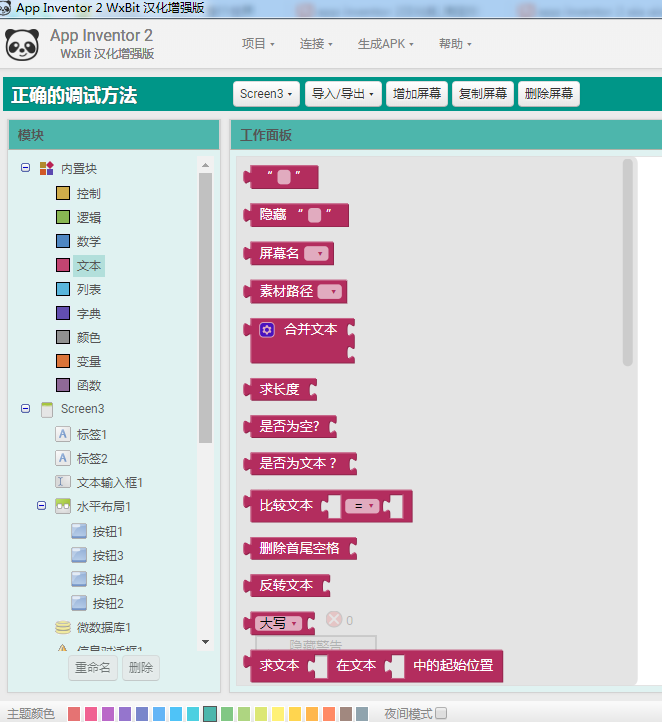Click the block tree scroll down arrow
The width and height of the screenshot is (662, 722).
pos(205,642)
